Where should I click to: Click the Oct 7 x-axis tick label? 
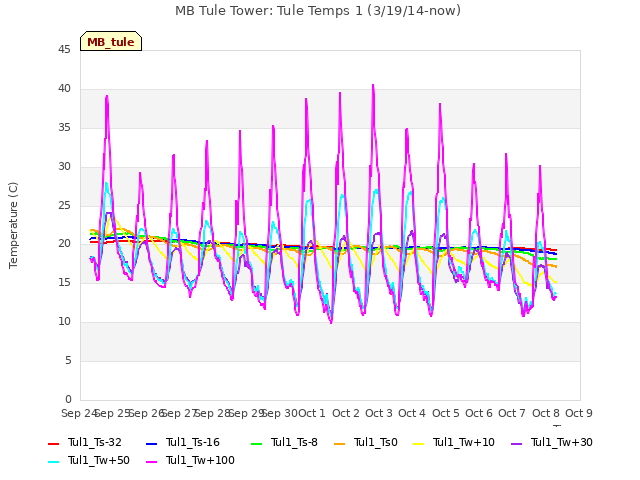[x=512, y=413]
